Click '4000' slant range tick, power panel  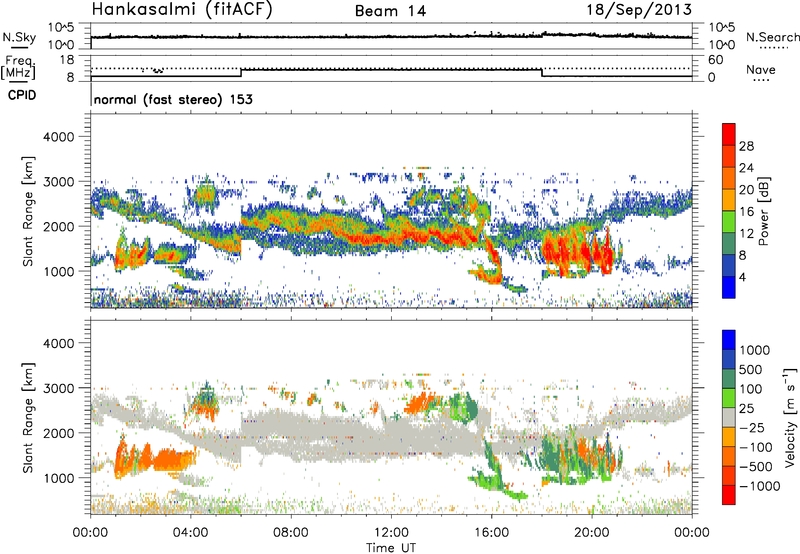pyautogui.click(x=58, y=136)
